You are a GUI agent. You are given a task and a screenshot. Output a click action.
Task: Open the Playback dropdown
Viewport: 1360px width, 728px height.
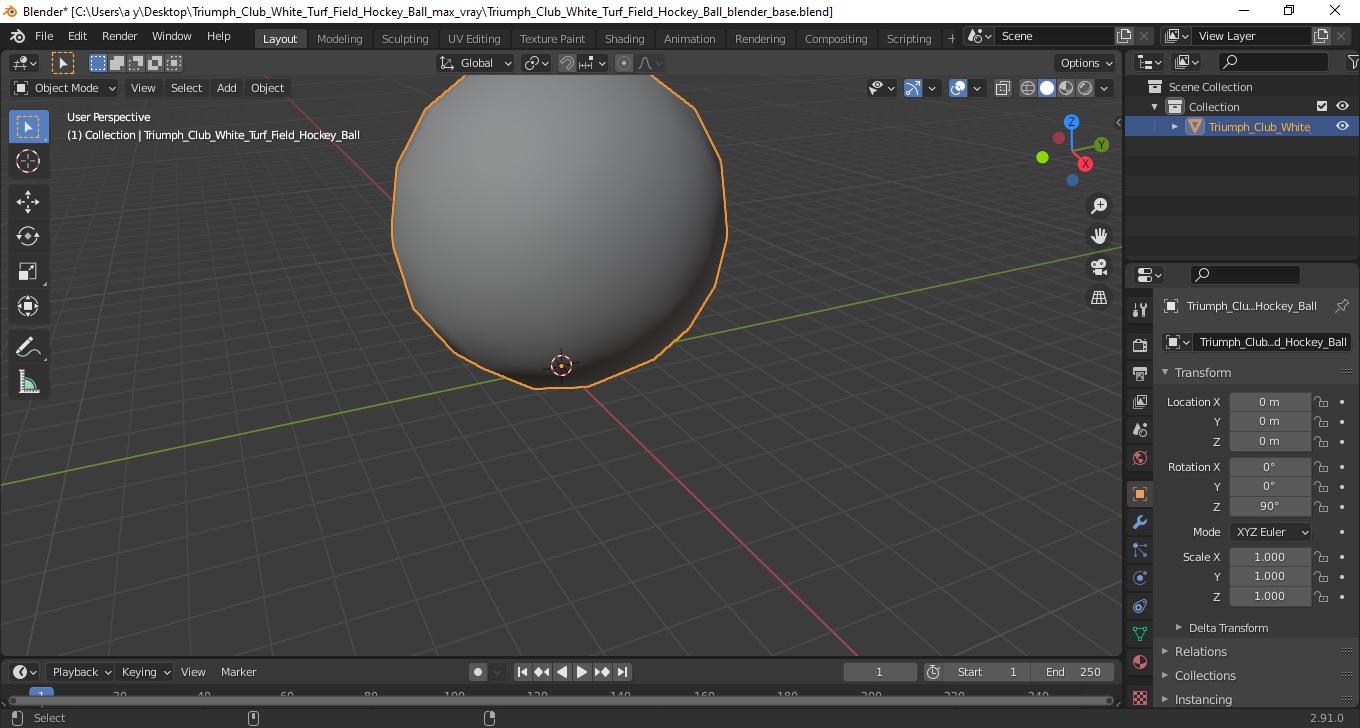click(x=80, y=672)
